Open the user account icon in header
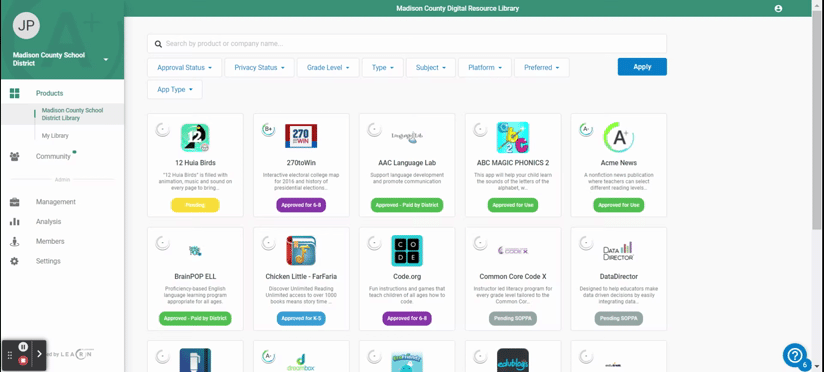The image size is (824, 372). (x=778, y=8)
